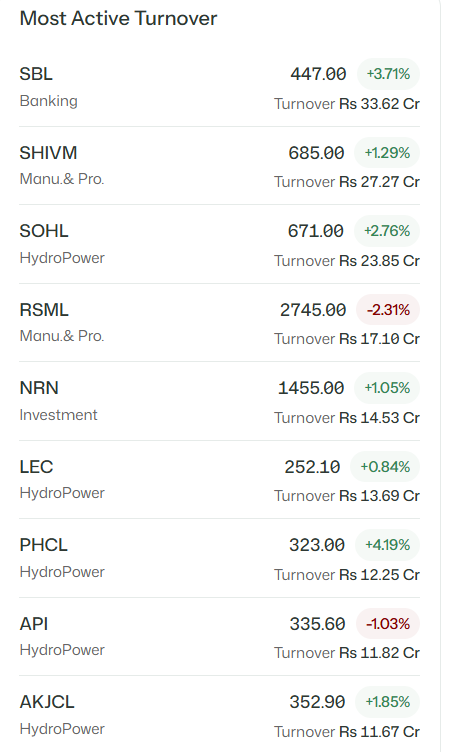Open the PHCL ticker
This screenshot has width=452, height=752.
pyautogui.click(x=44, y=545)
